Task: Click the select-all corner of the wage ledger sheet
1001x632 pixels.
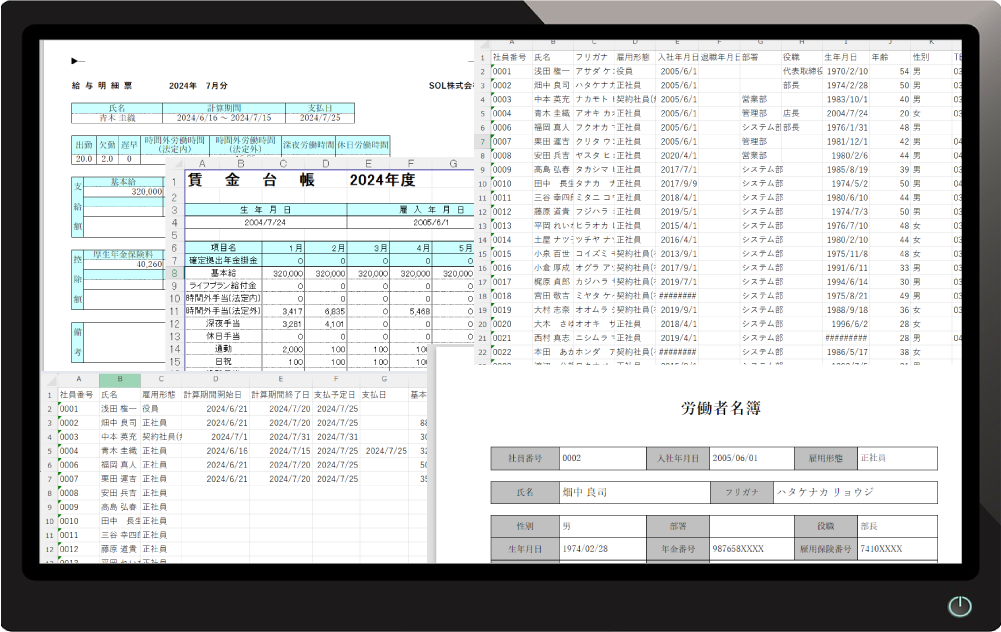Action: [x=175, y=164]
